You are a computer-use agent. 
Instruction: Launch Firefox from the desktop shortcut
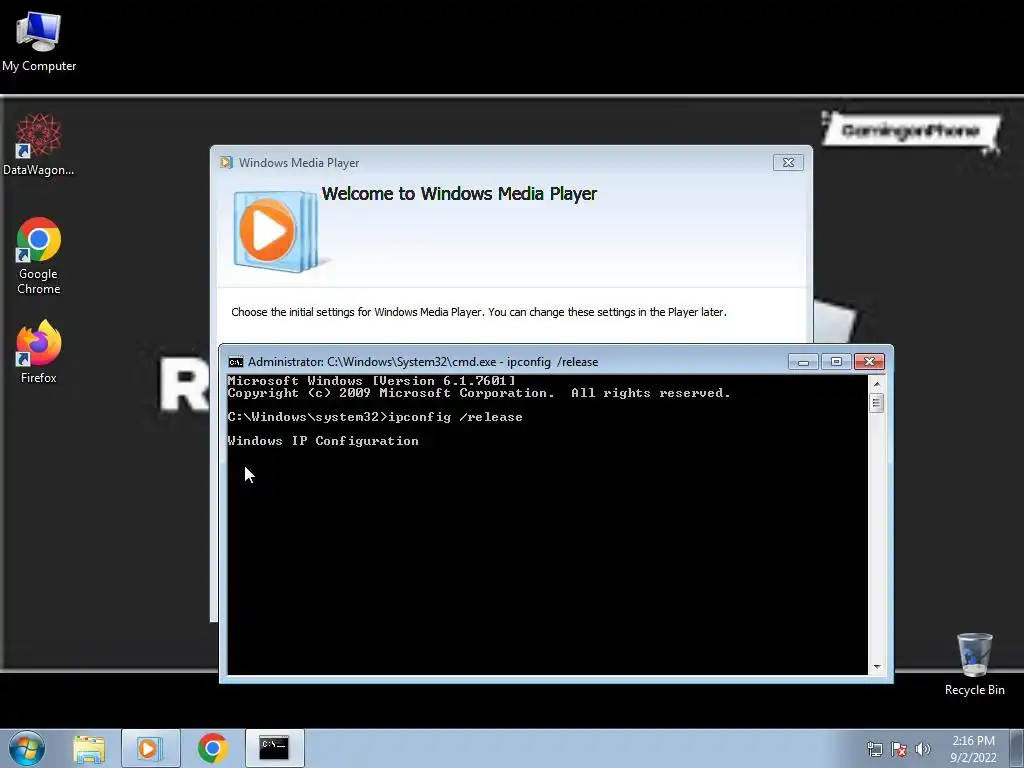pos(39,351)
